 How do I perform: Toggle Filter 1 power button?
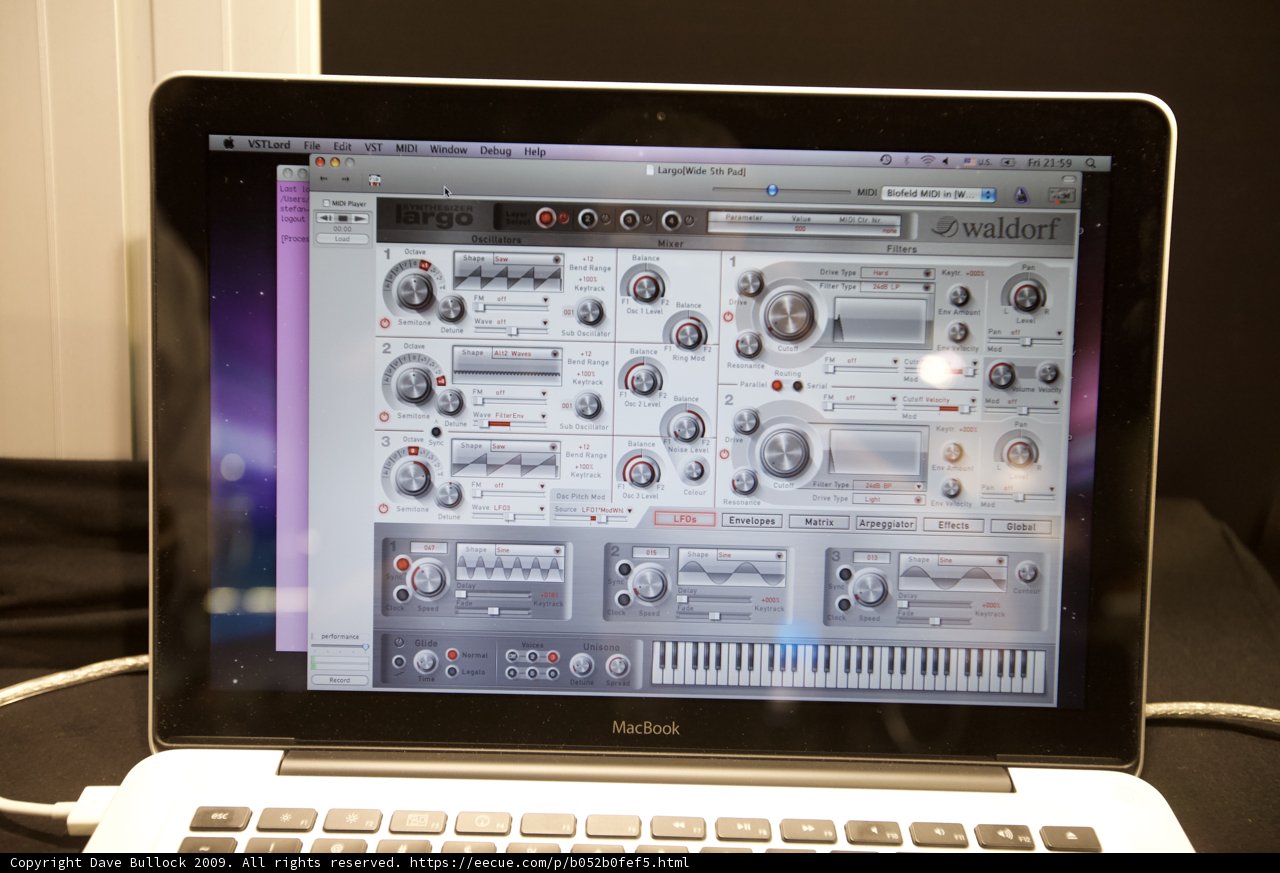click(x=727, y=316)
